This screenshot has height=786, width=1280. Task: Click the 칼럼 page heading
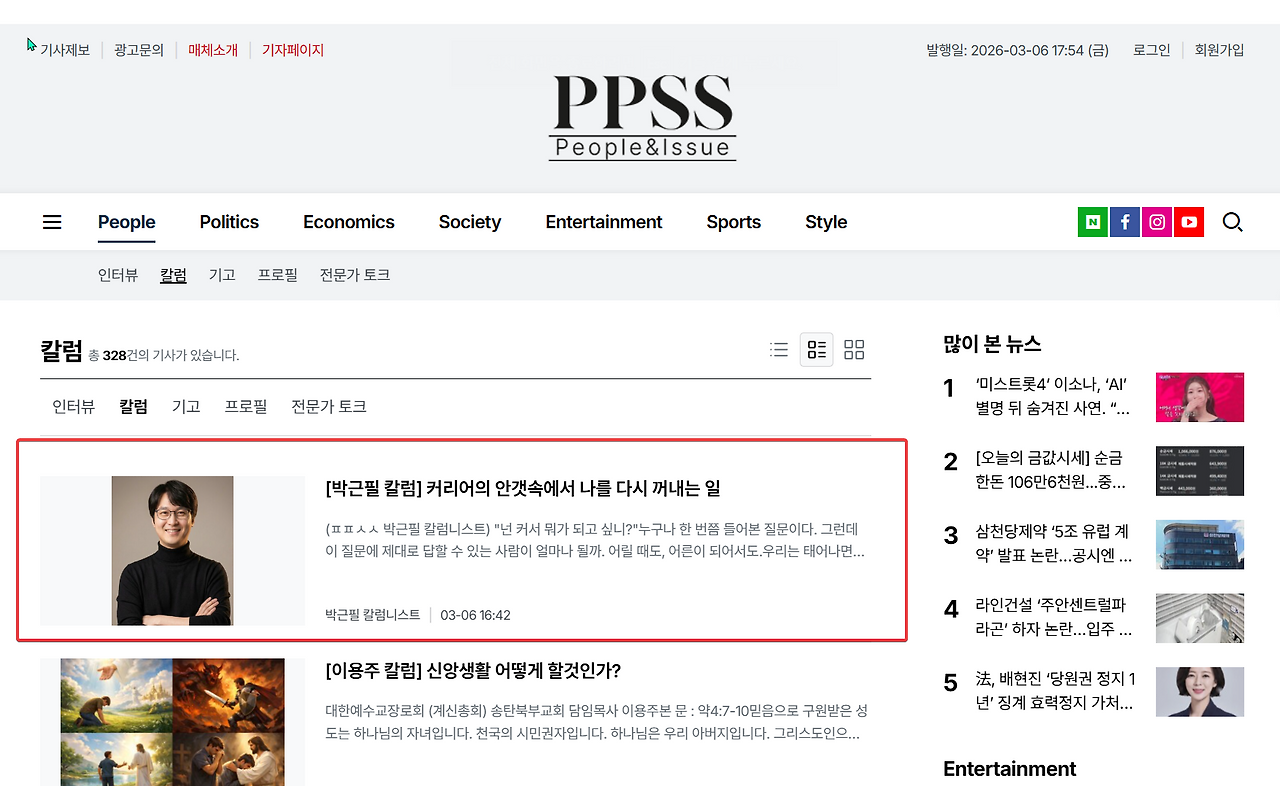coord(61,351)
